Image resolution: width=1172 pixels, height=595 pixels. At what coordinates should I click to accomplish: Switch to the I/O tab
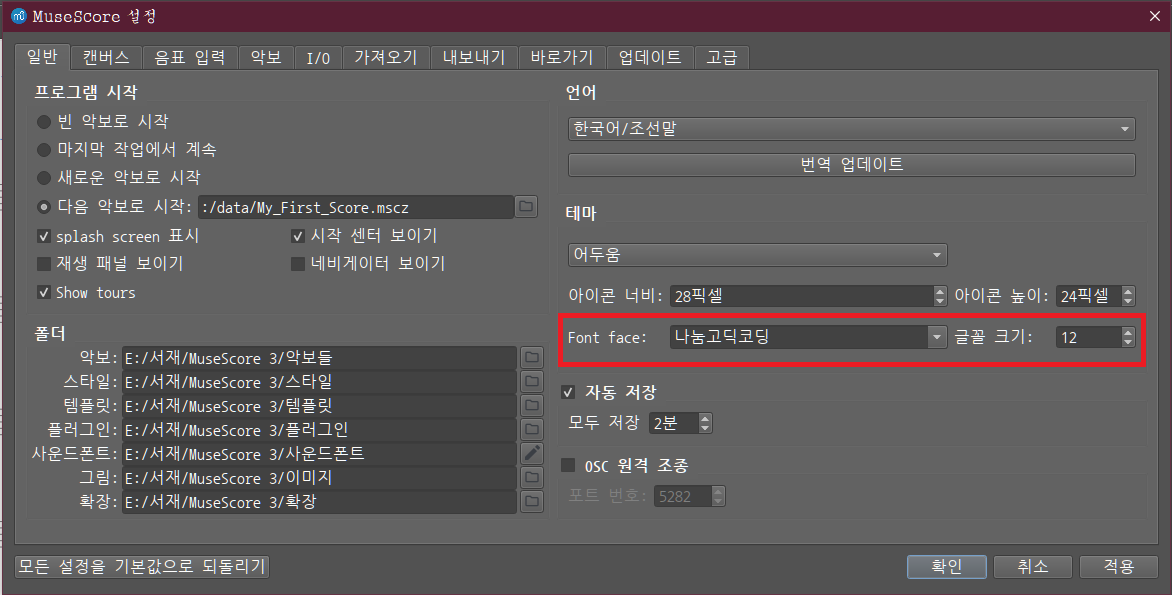pos(318,58)
